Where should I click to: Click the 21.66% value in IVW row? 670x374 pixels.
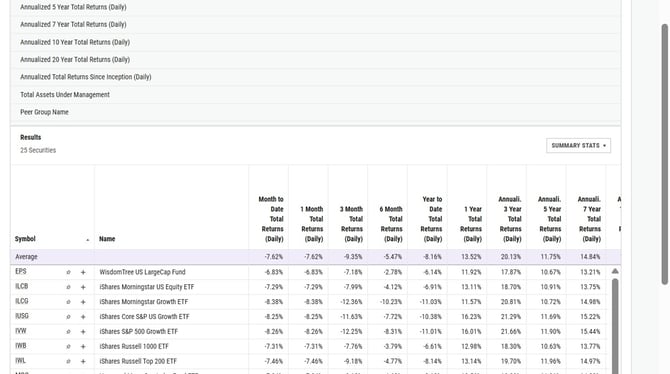point(511,332)
